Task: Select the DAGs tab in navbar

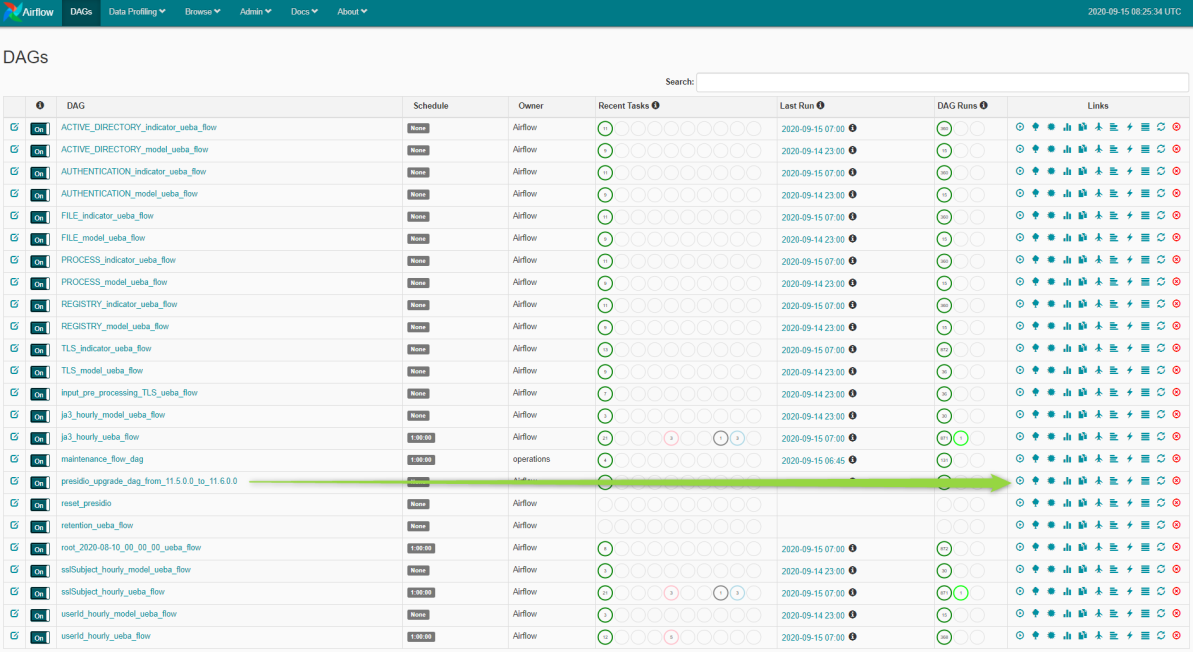Action: [81, 12]
